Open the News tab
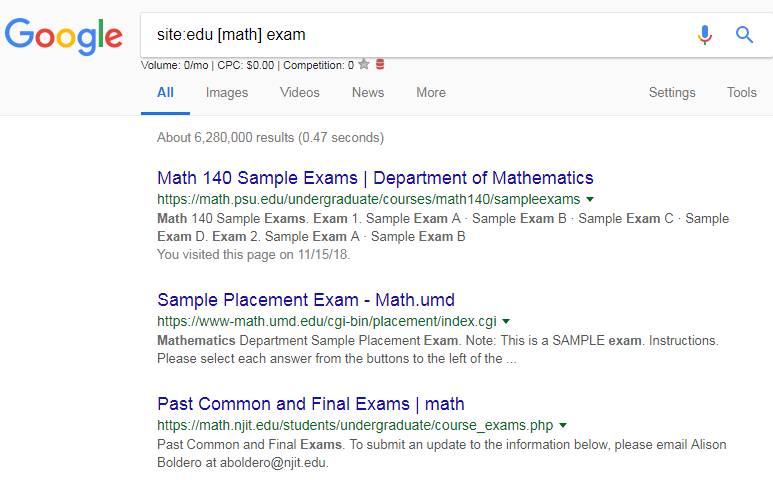This screenshot has height=480, width=773. (368, 93)
